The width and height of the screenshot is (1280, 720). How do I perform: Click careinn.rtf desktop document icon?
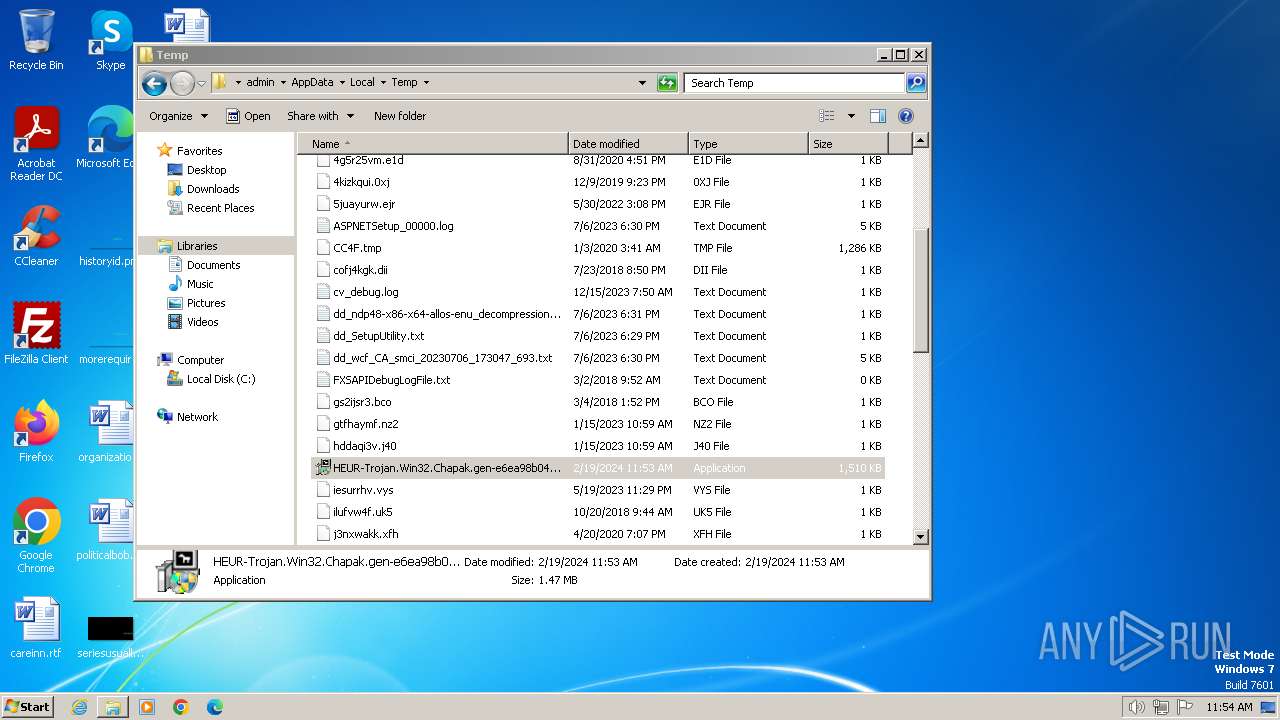pyautogui.click(x=36, y=628)
